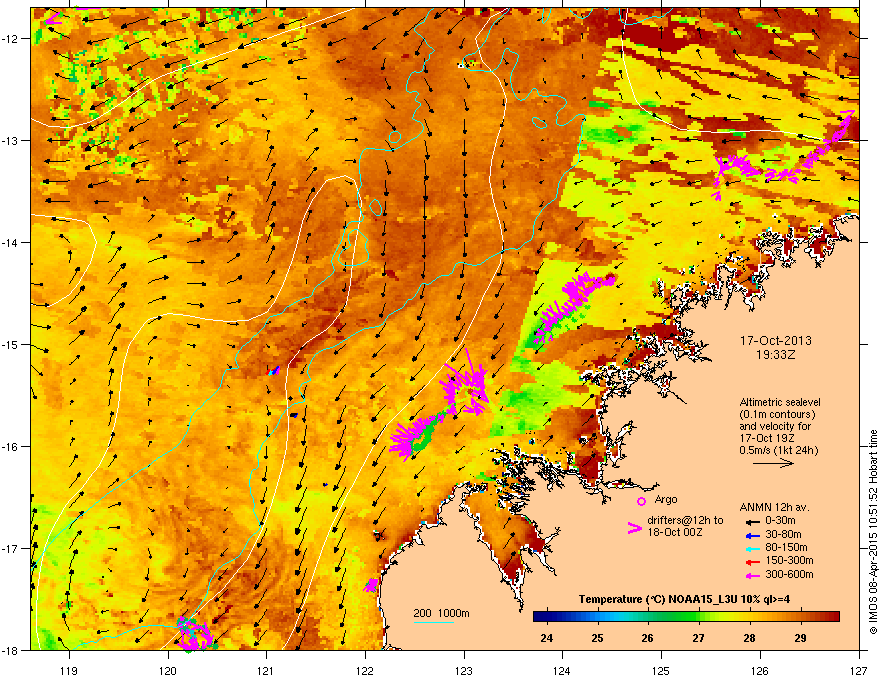Click the 18-Oct 00Z text
The height and width of the screenshot is (680, 880).
pyautogui.click(x=675, y=532)
